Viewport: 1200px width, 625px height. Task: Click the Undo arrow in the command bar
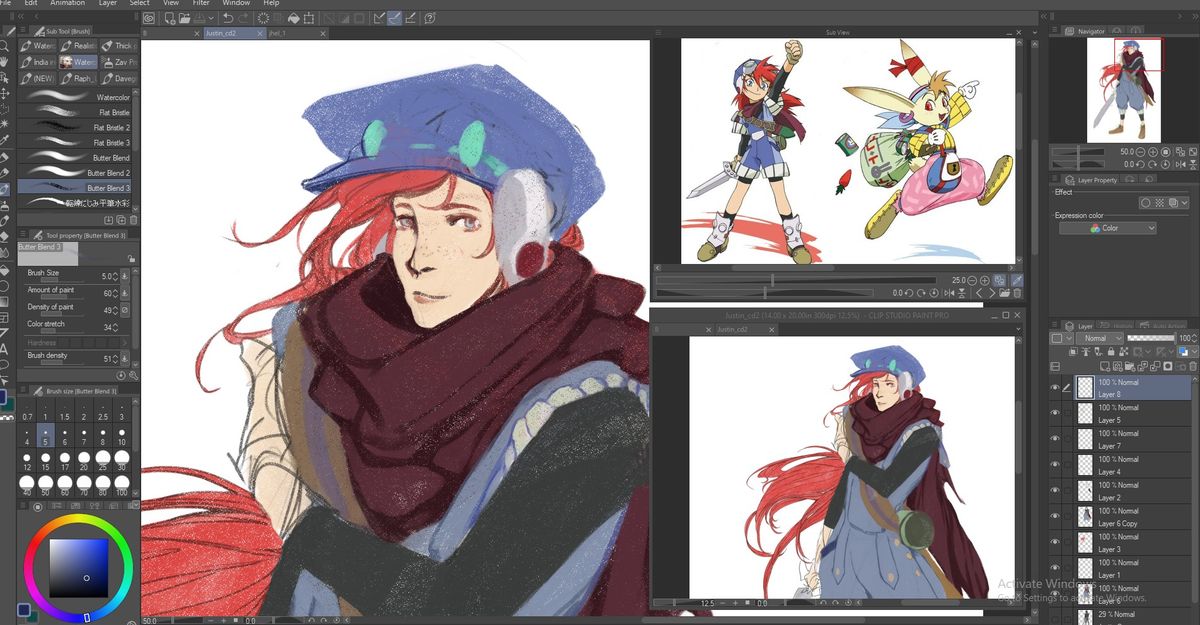coord(228,18)
